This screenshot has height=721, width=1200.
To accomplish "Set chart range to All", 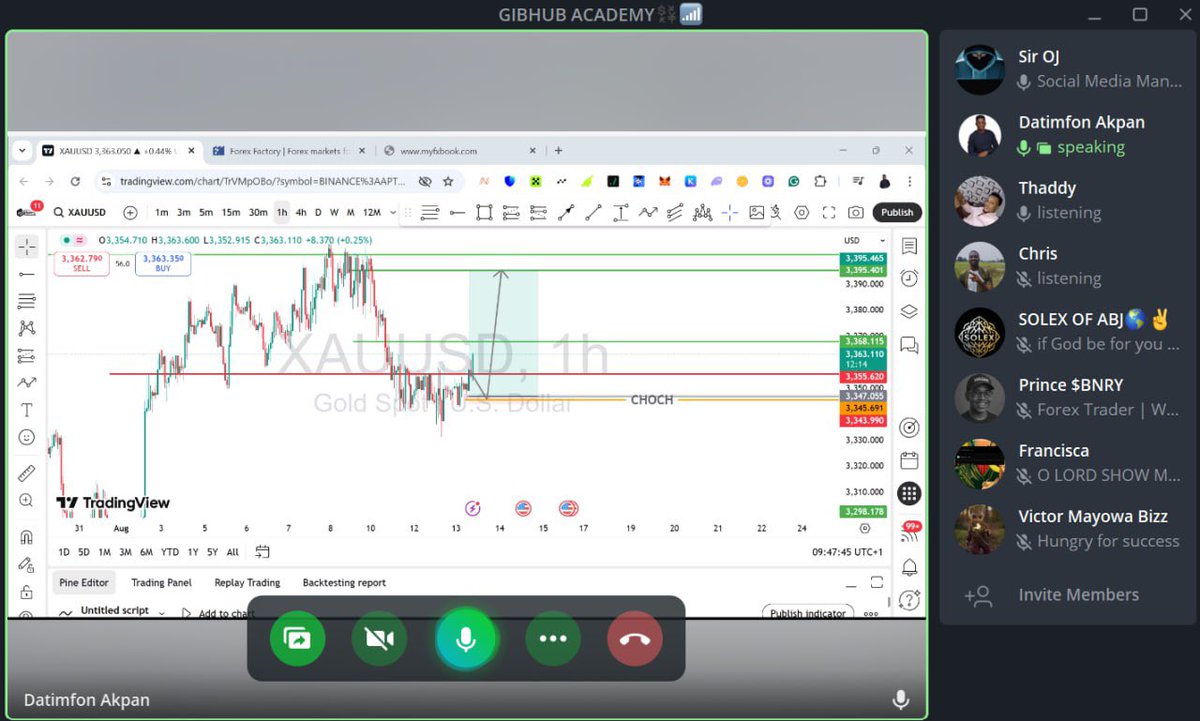I will pyautogui.click(x=233, y=552).
